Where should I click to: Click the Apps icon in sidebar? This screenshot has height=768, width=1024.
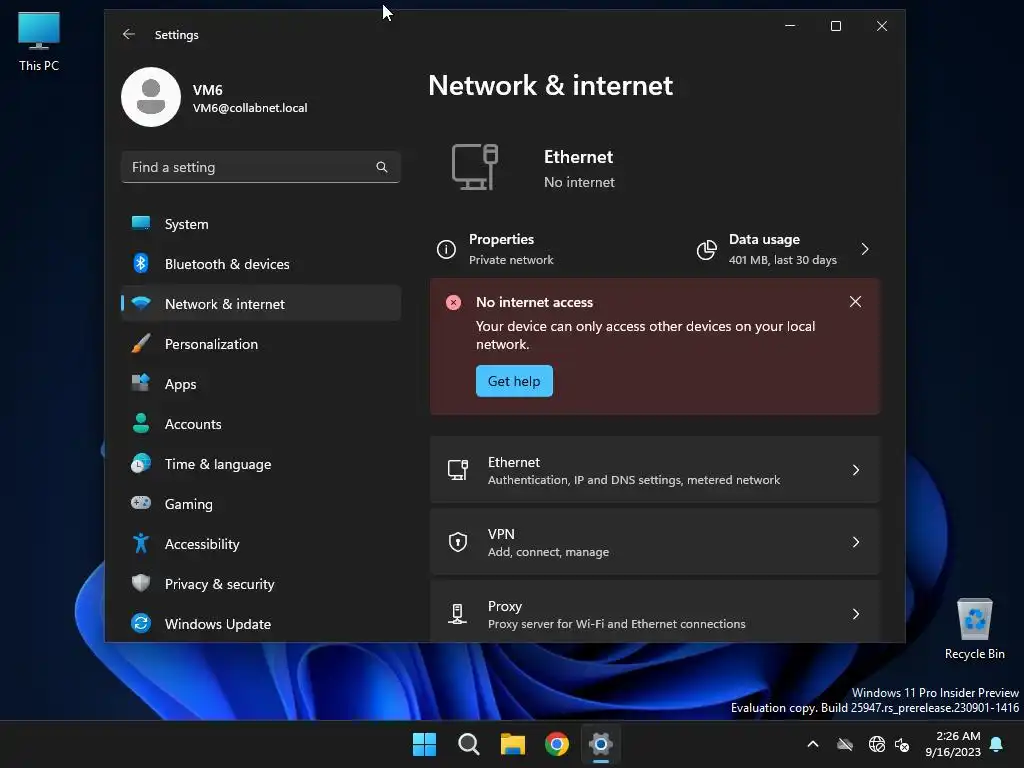[x=140, y=383]
